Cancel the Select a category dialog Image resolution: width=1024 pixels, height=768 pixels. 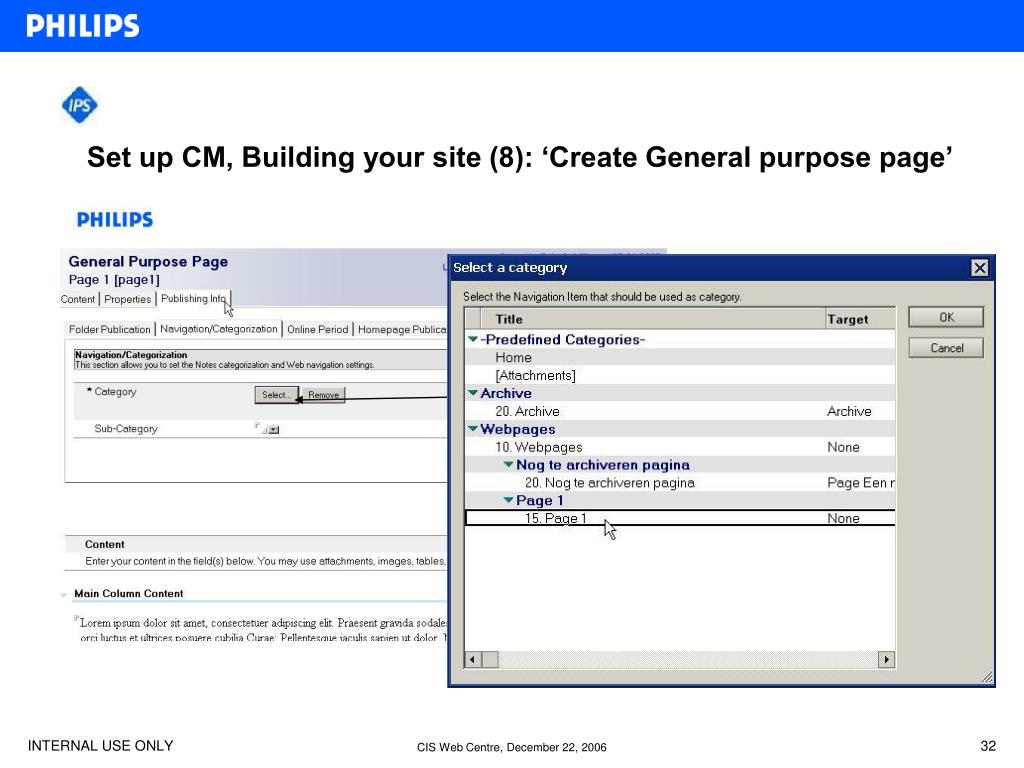[946, 348]
